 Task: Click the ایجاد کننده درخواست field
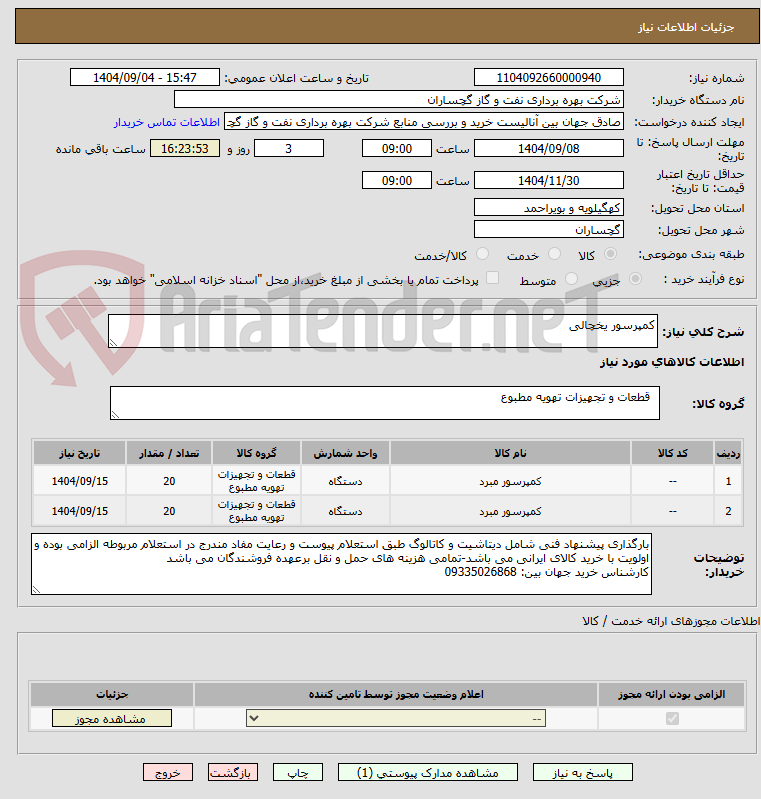(424, 122)
